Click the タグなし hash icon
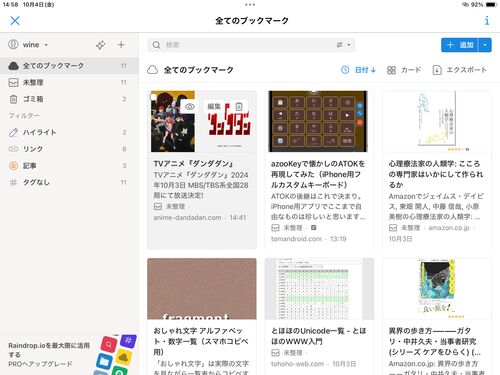Screen dimensions: 500x375 pos(13,182)
